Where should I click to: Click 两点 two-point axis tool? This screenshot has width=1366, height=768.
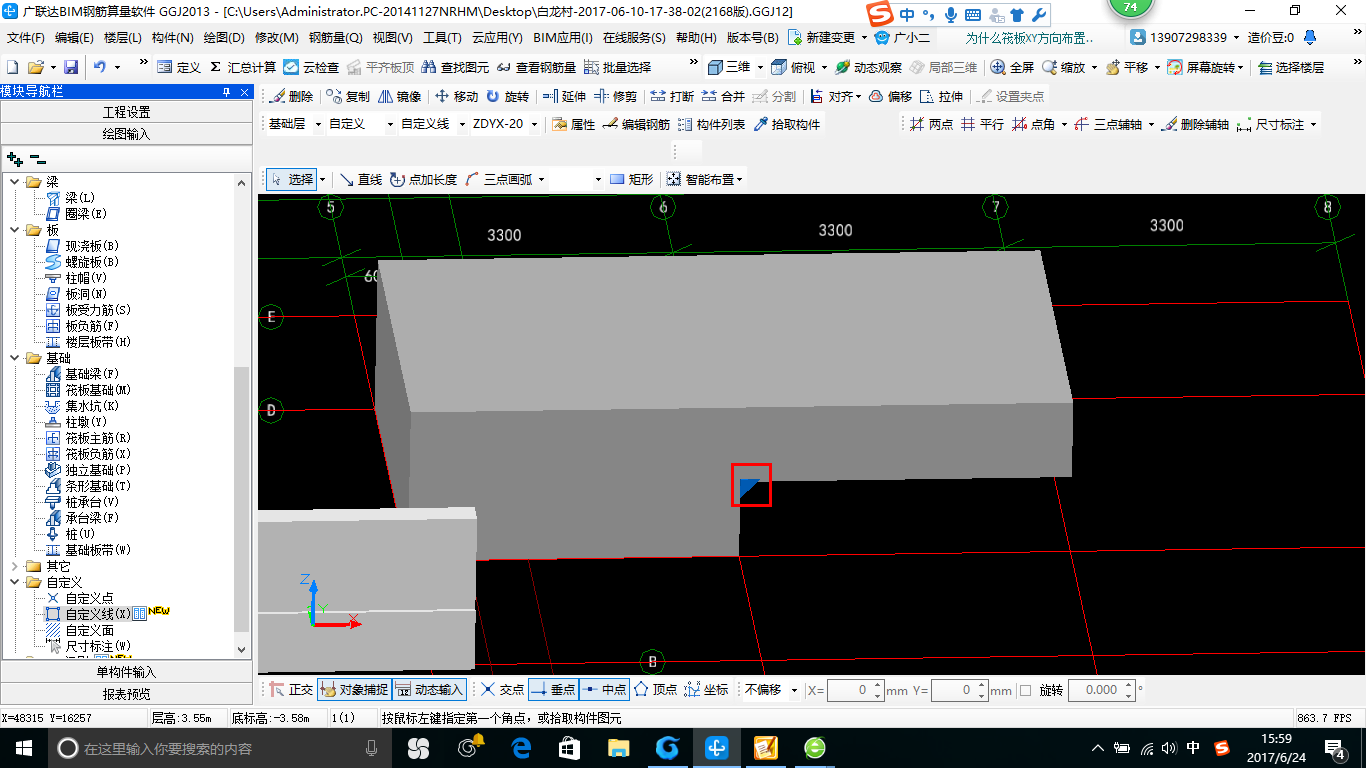coord(931,125)
